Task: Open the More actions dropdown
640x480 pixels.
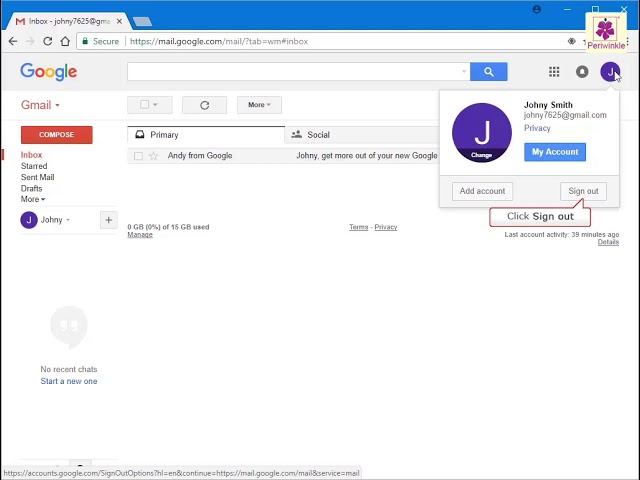Action: tap(259, 105)
